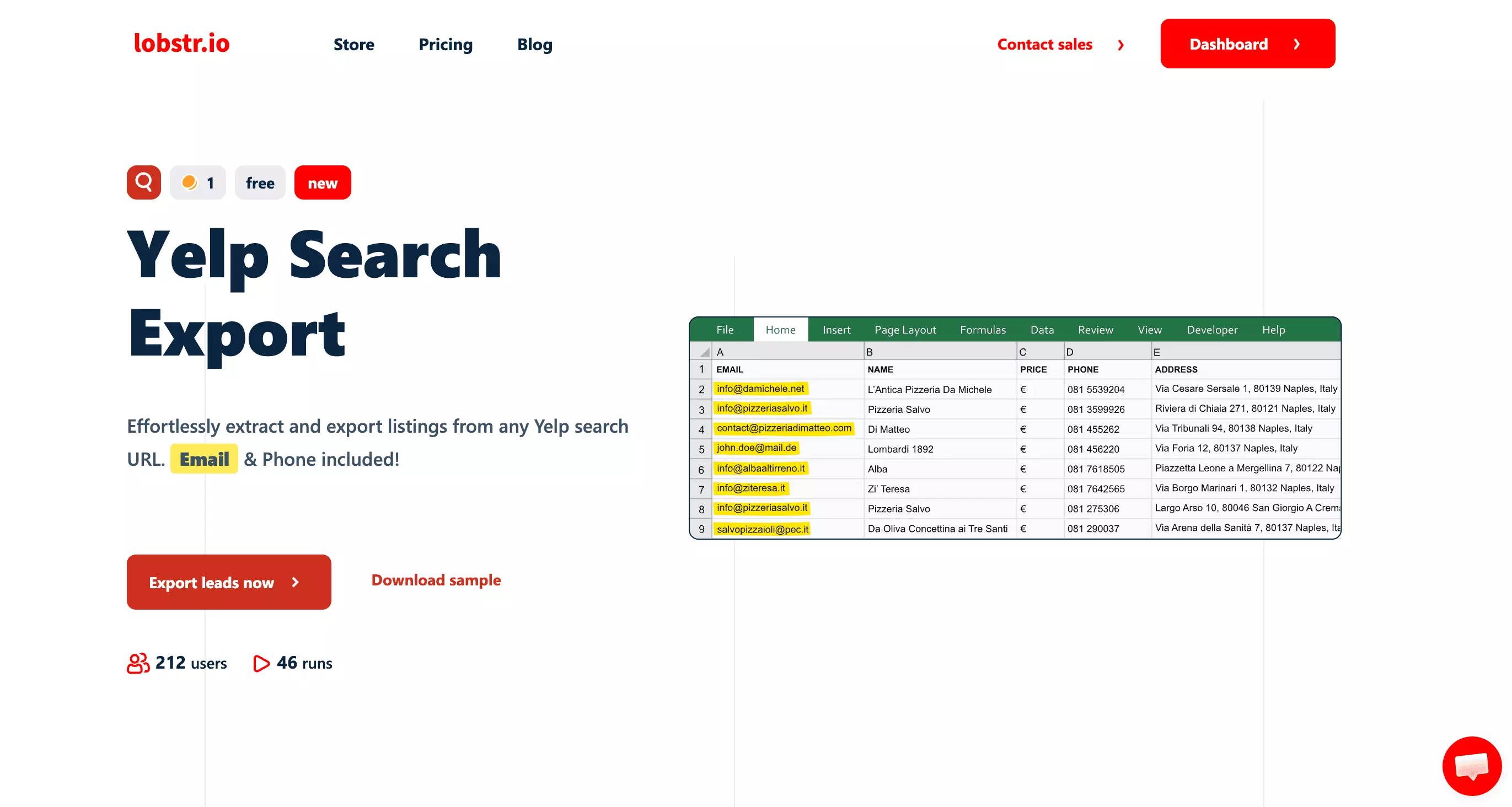Click Contact sales link
The width and height of the screenshot is (1512, 807).
(x=1044, y=45)
